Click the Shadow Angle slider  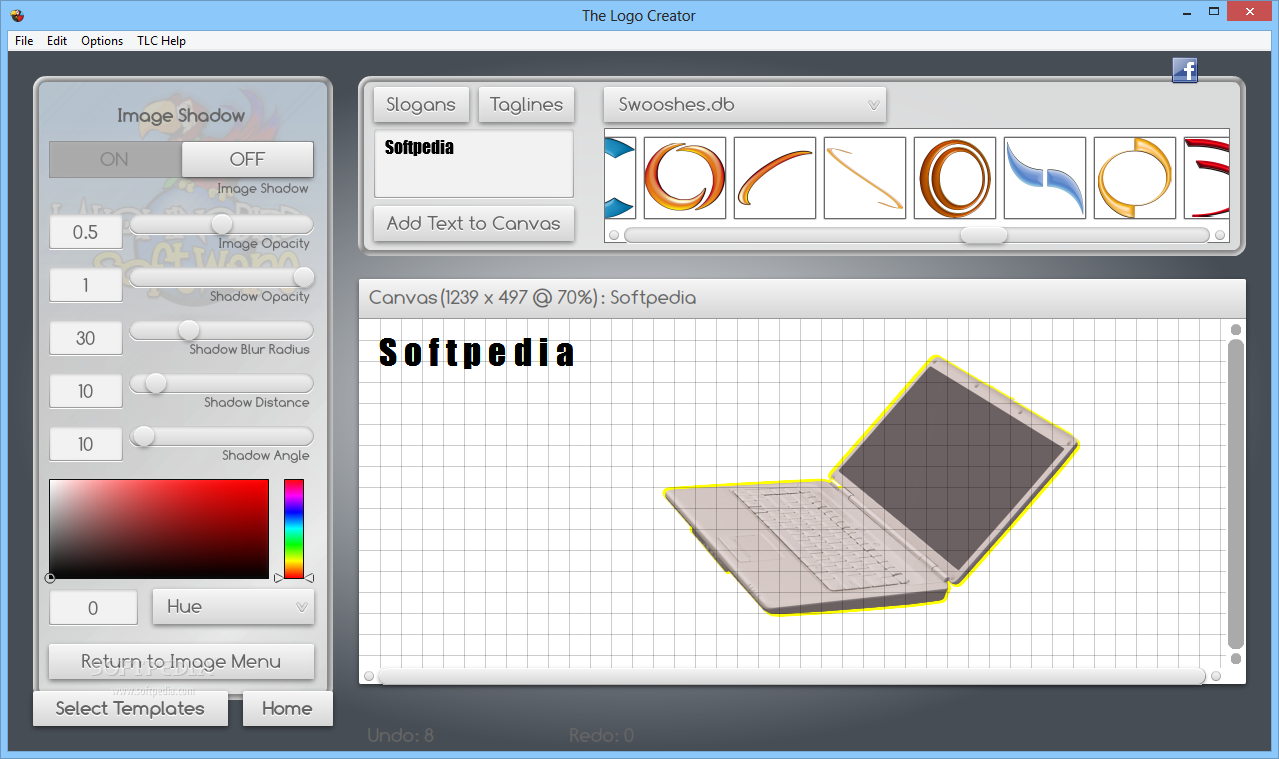click(x=221, y=436)
